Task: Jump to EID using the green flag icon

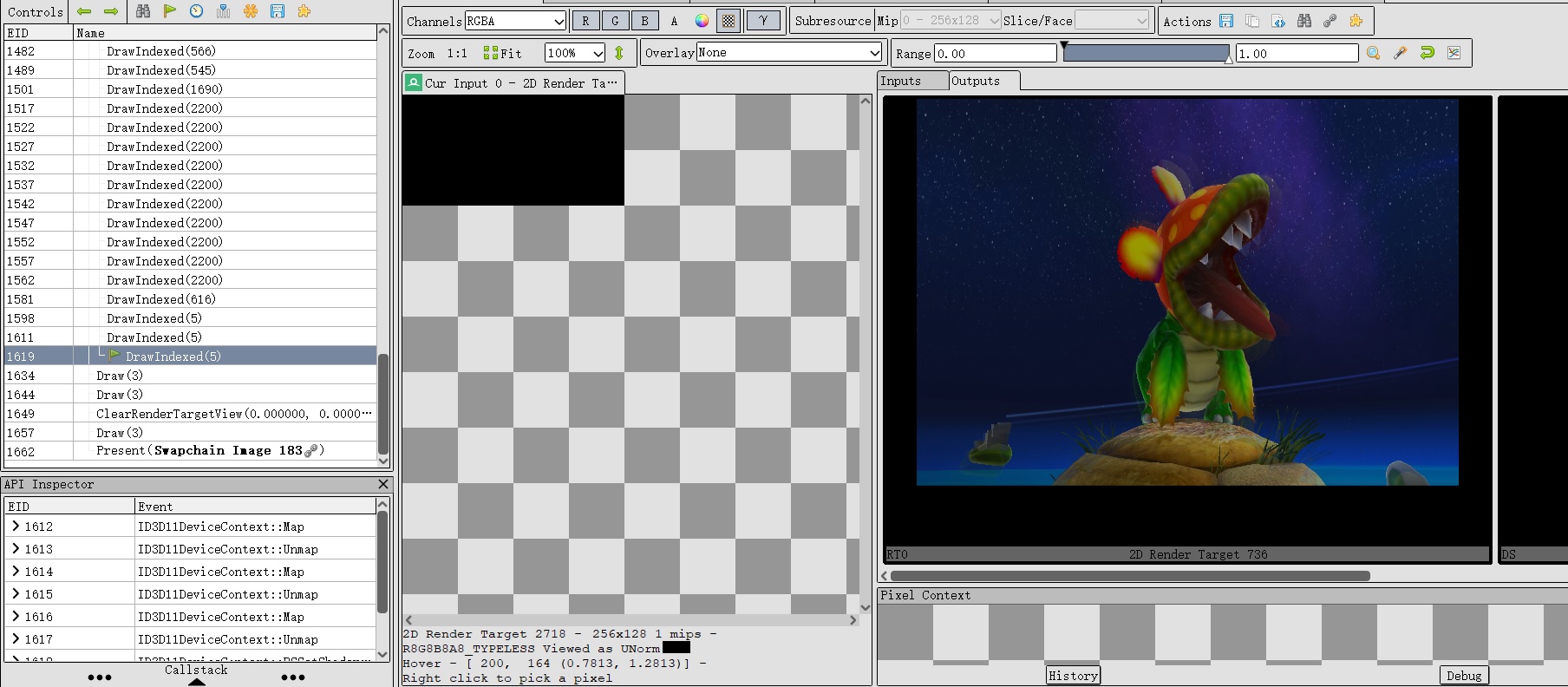Action: pyautogui.click(x=170, y=11)
